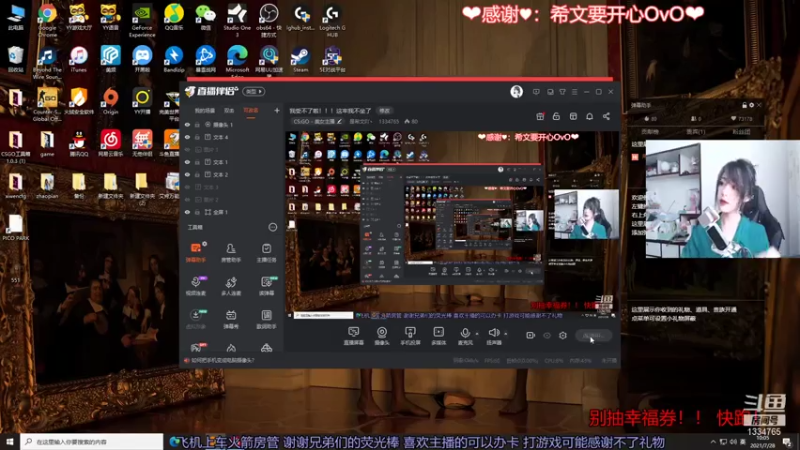Open the 读弹幕 tool
Viewport: 800px width, 450px height.
pyautogui.click(x=266, y=286)
